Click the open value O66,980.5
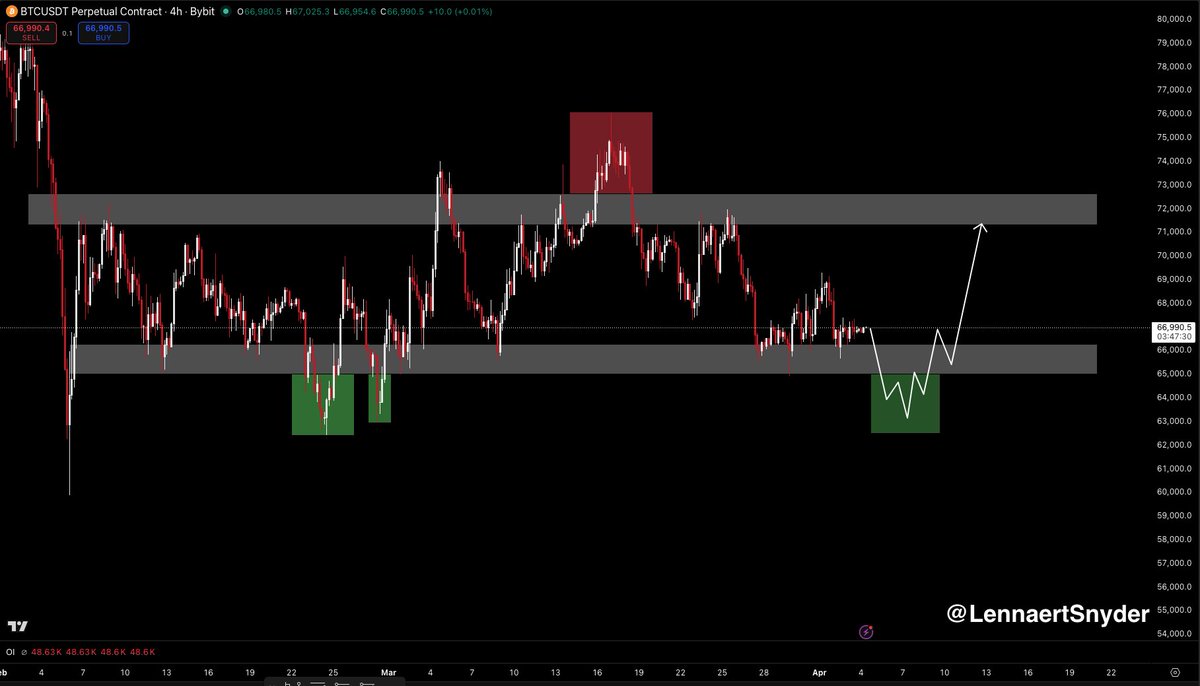1200x686 pixels. click(259, 12)
